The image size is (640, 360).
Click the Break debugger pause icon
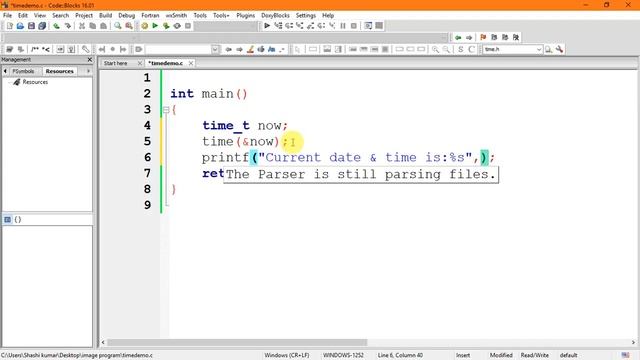click(x=343, y=26)
